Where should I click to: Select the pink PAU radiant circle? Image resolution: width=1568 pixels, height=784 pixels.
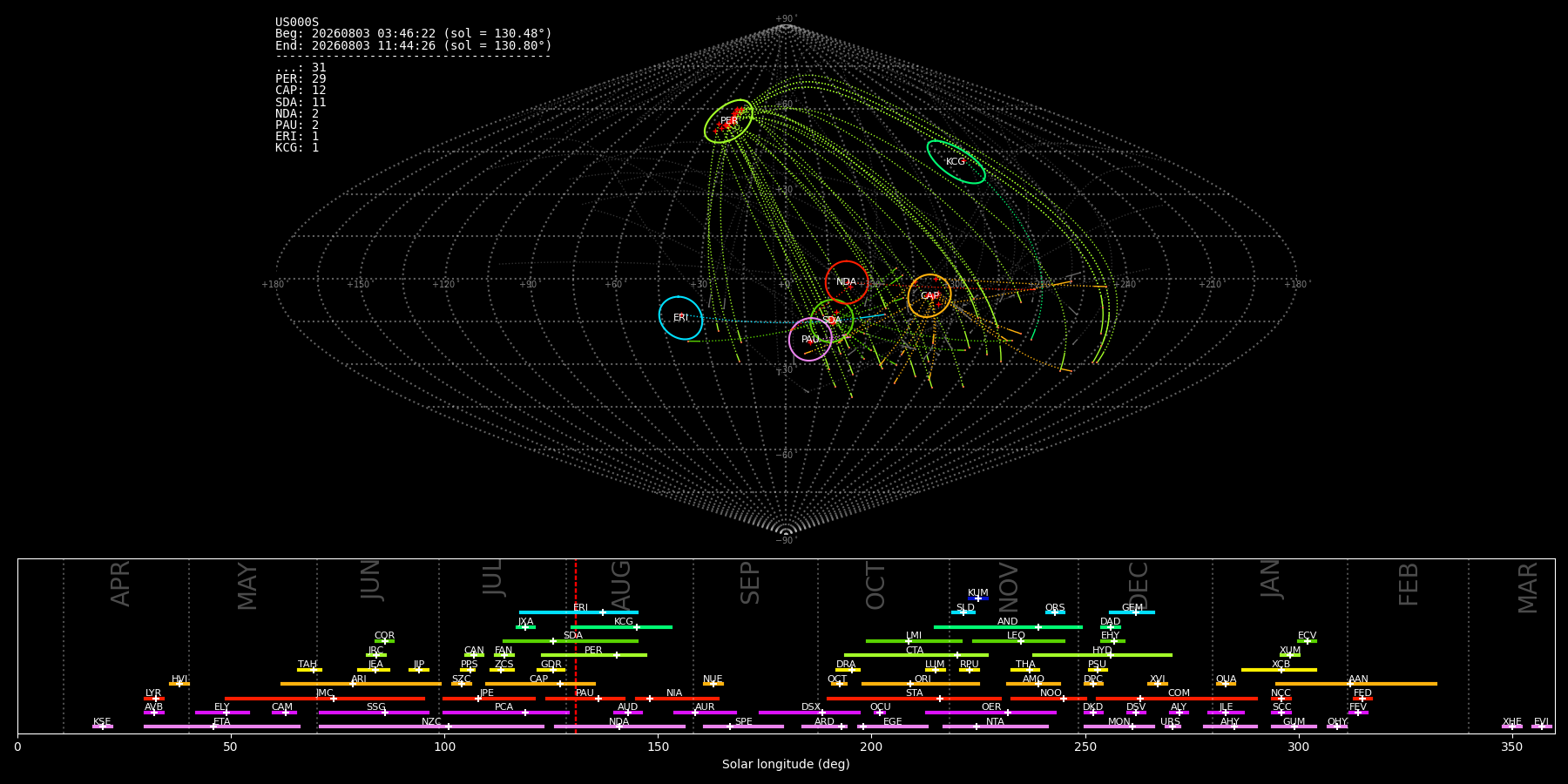point(810,340)
